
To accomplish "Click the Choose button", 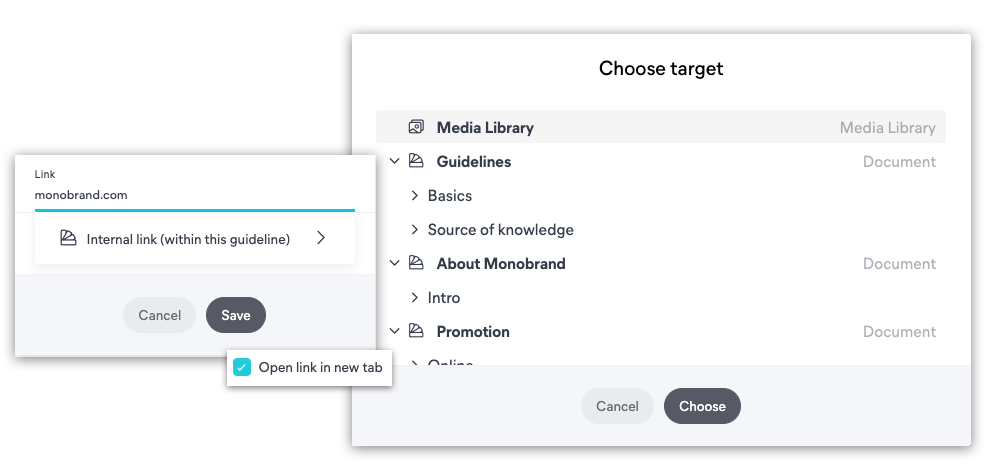I will [x=702, y=406].
